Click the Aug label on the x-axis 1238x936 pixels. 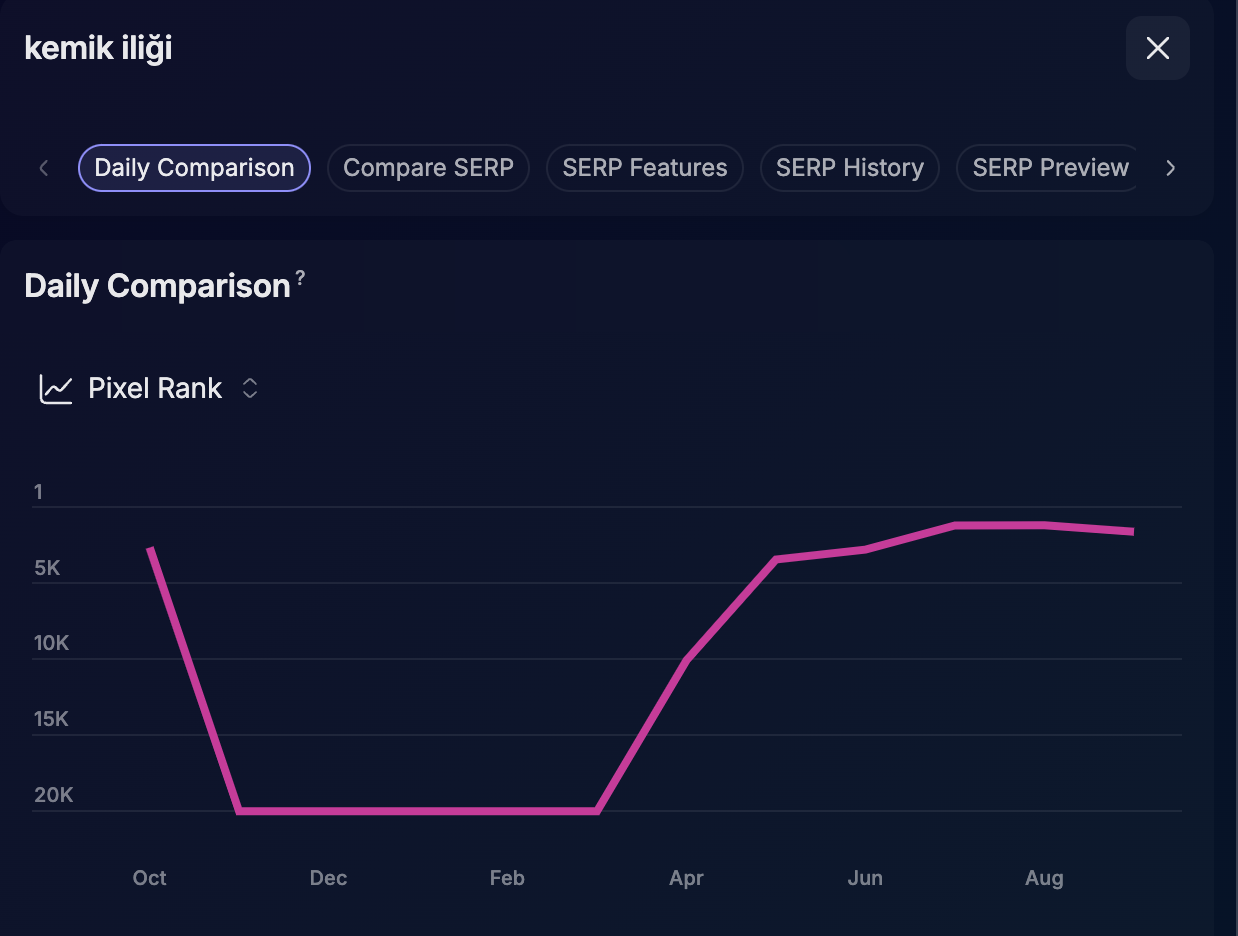1044,878
